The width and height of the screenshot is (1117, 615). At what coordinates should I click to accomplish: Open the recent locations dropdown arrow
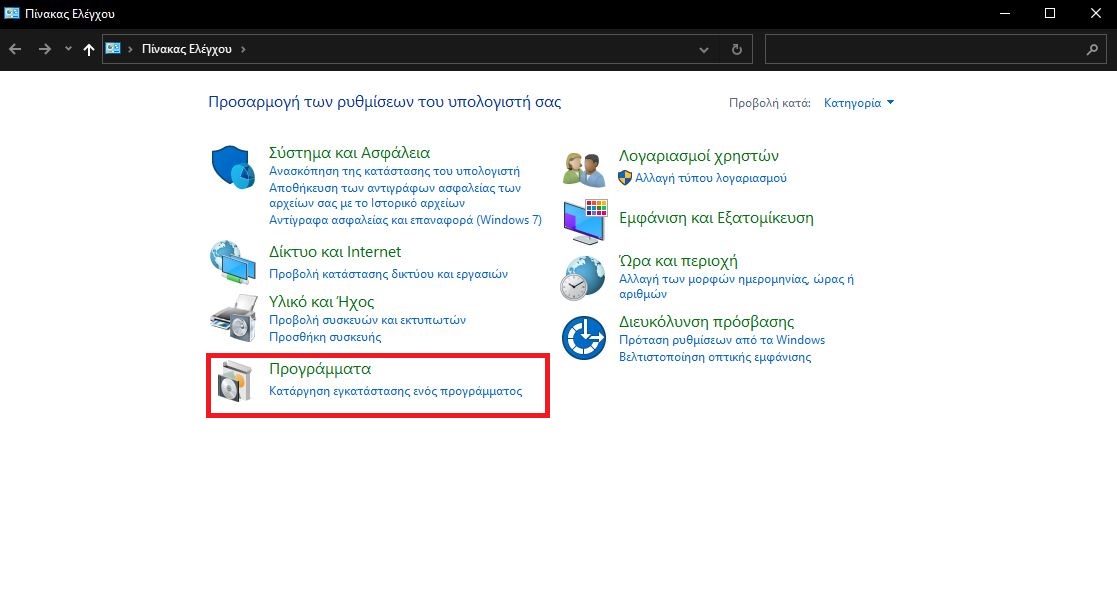tap(68, 49)
